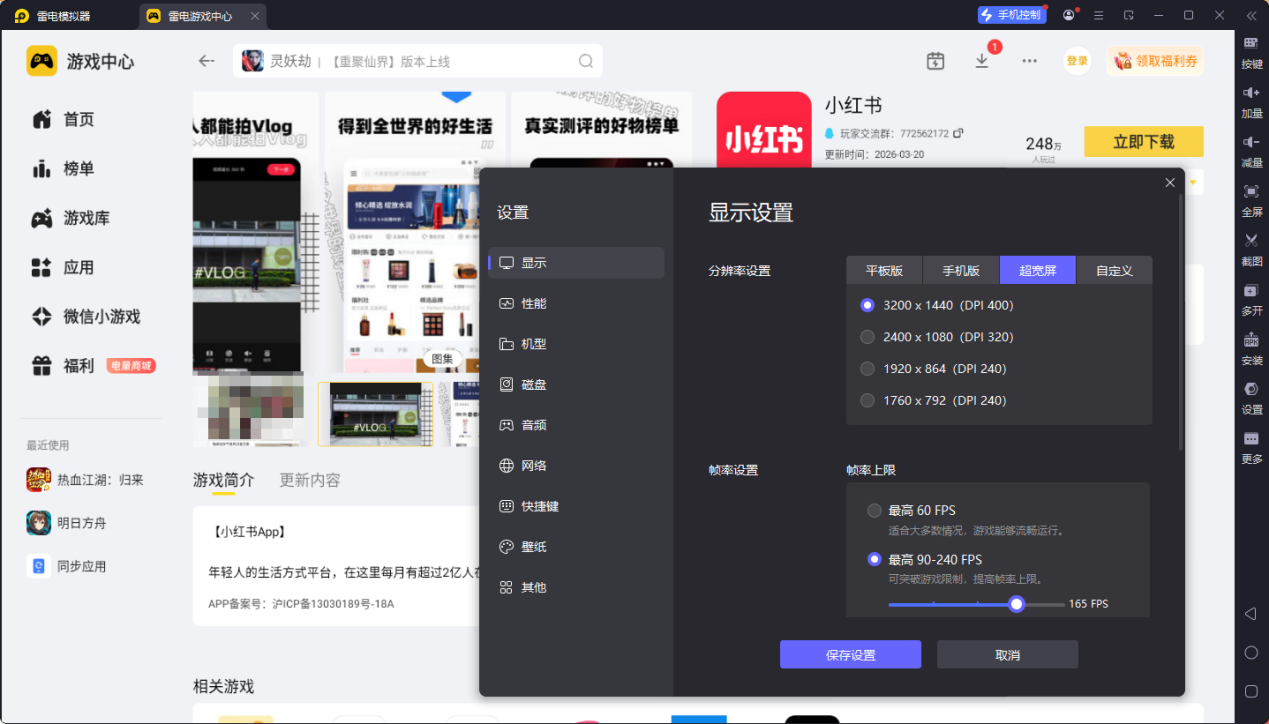Click the FPS limit slider handle
Image resolution: width=1269 pixels, height=724 pixels.
[1017, 604]
